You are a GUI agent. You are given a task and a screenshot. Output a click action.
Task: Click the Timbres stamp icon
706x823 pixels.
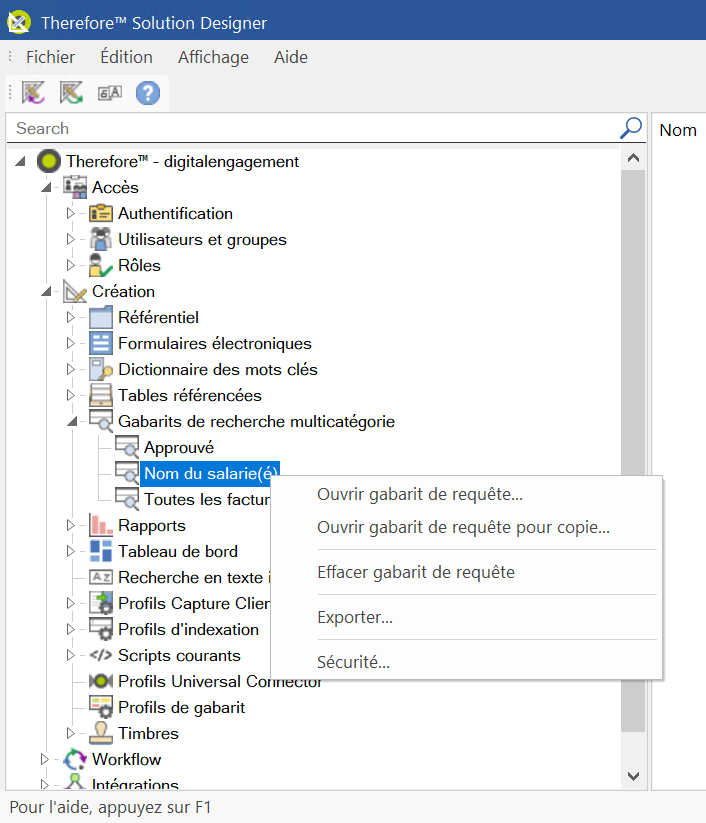[x=101, y=733]
